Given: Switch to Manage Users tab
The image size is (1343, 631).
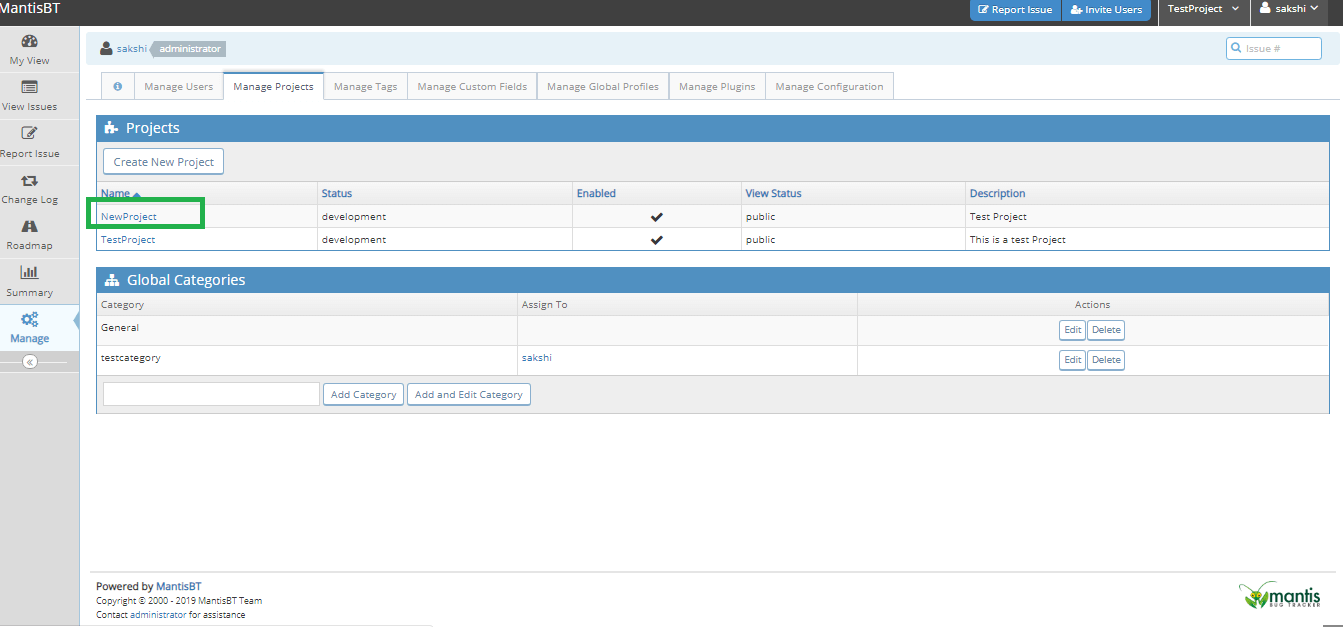Looking at the screenshot, I should click(178, 86).
